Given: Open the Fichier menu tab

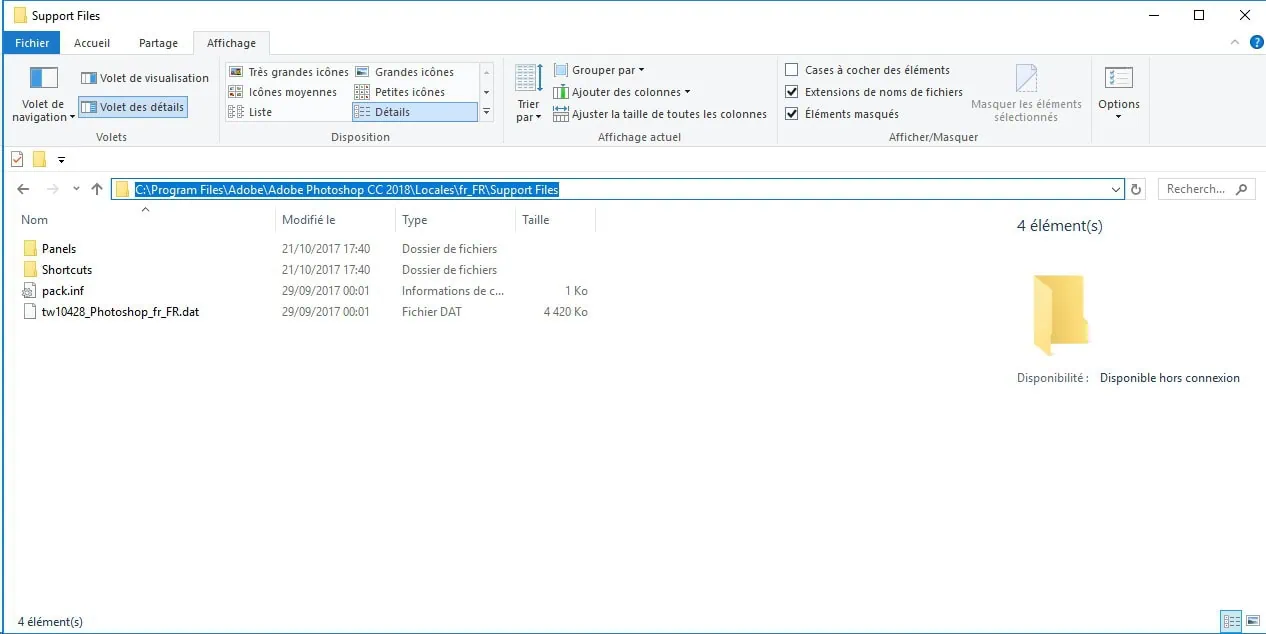Looking at the screenshot, I should pyautogui.click(x=32, y=43).
